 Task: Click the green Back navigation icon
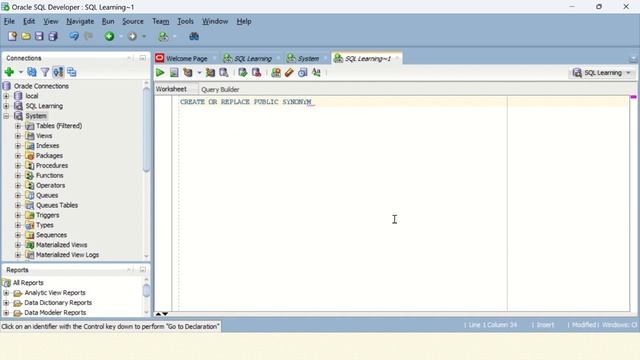pyautogui.click(x=109, y=36)
